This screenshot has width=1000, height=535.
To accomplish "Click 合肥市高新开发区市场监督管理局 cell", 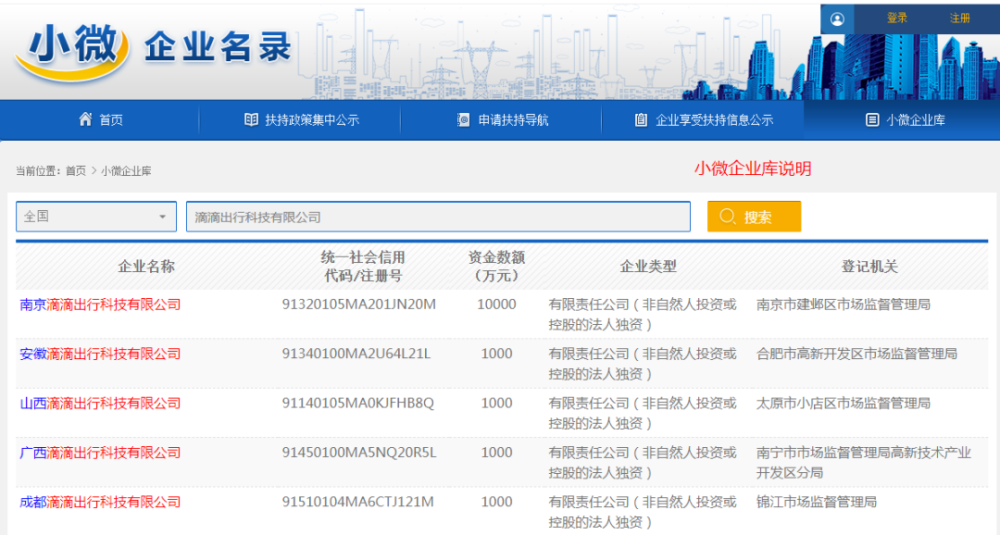I will click(857, 354).
